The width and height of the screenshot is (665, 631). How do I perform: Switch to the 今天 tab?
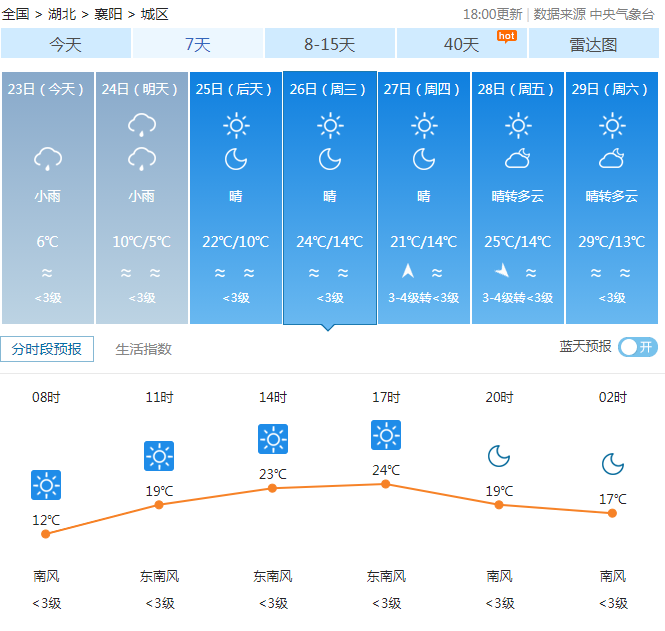(66, 44)
